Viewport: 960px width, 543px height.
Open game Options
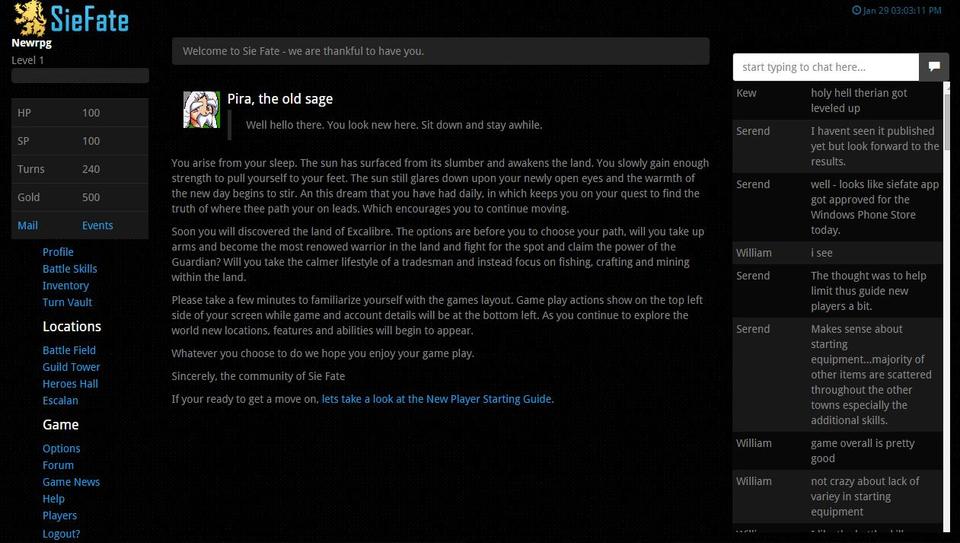(x=61, y=449)
